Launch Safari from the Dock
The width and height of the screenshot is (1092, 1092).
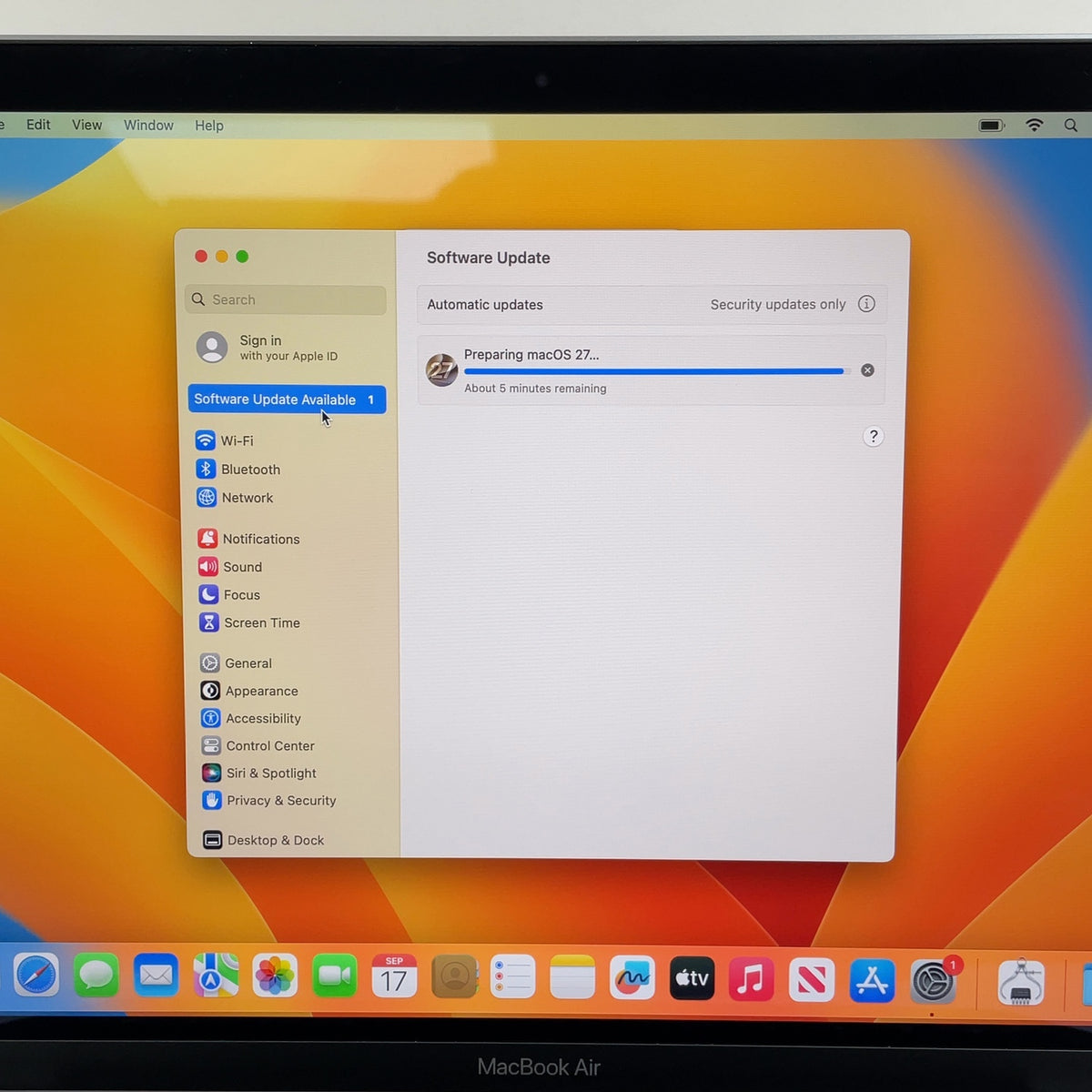pyautogui.click(x=36, y=976)
